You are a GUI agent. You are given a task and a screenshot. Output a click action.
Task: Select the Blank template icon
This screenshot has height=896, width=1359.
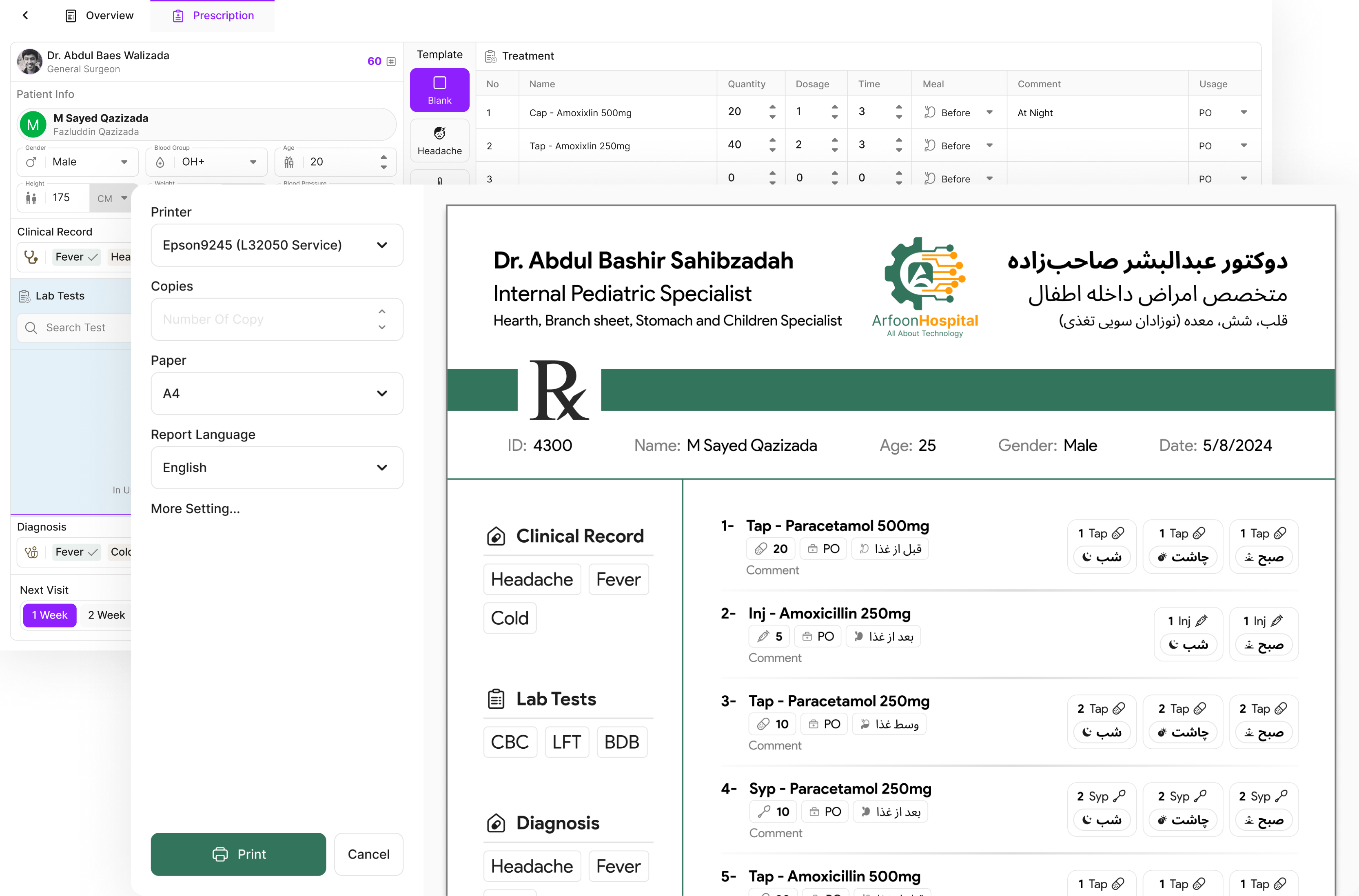coord(439,83)
